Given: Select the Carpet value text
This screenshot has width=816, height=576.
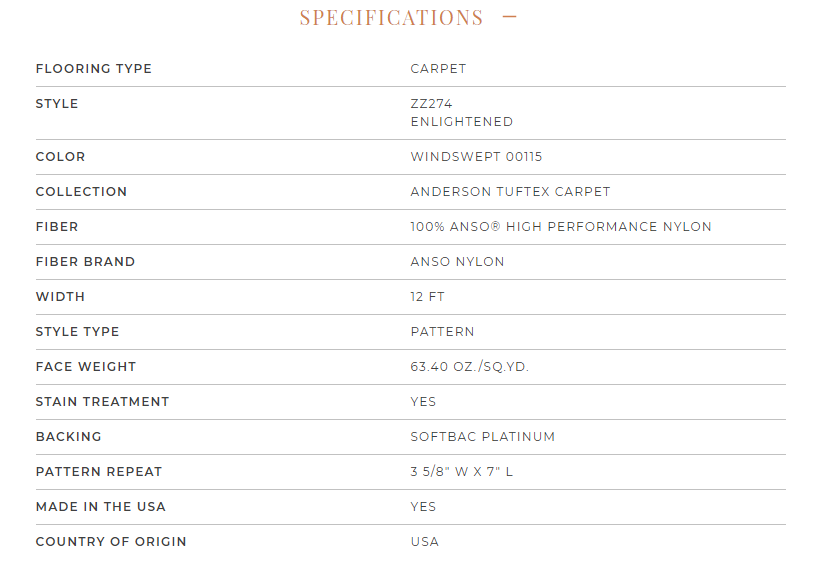Looking at the screenshot, I should pyautogui.click(x=438, y=69).
